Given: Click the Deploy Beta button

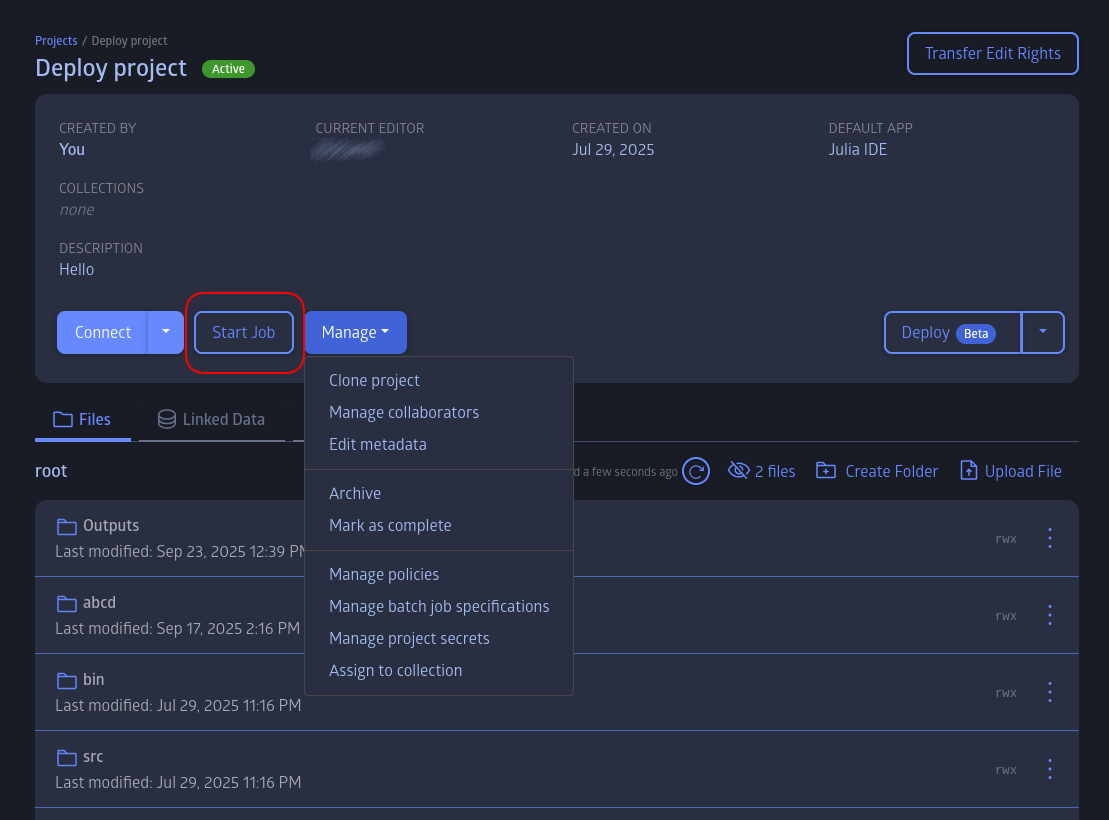Looking at the screenshot, I should click(x=952, y=333).
